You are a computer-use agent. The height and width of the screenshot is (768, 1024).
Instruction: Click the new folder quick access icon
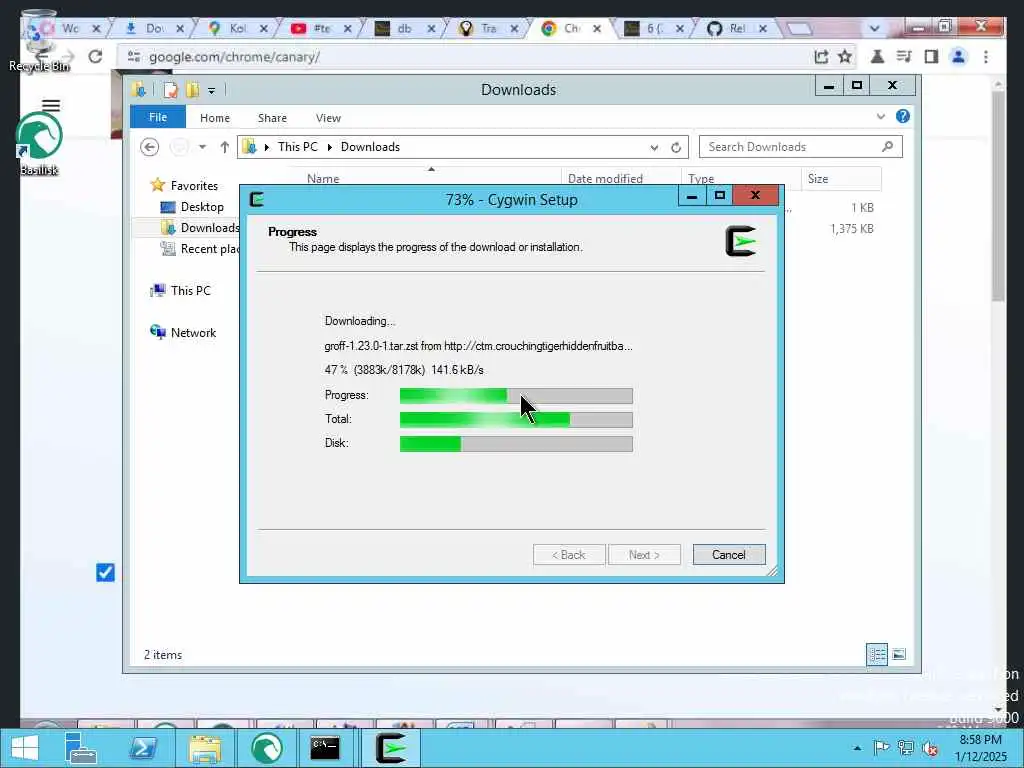coord(192,90)
